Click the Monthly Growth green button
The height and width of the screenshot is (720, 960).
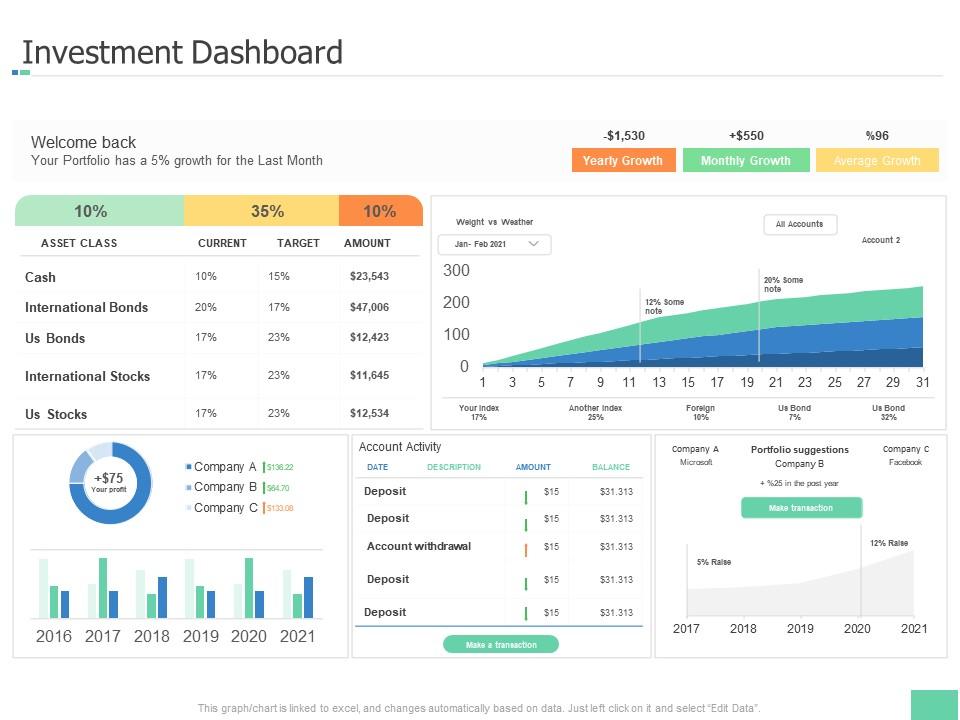click(x=746, y=160)
